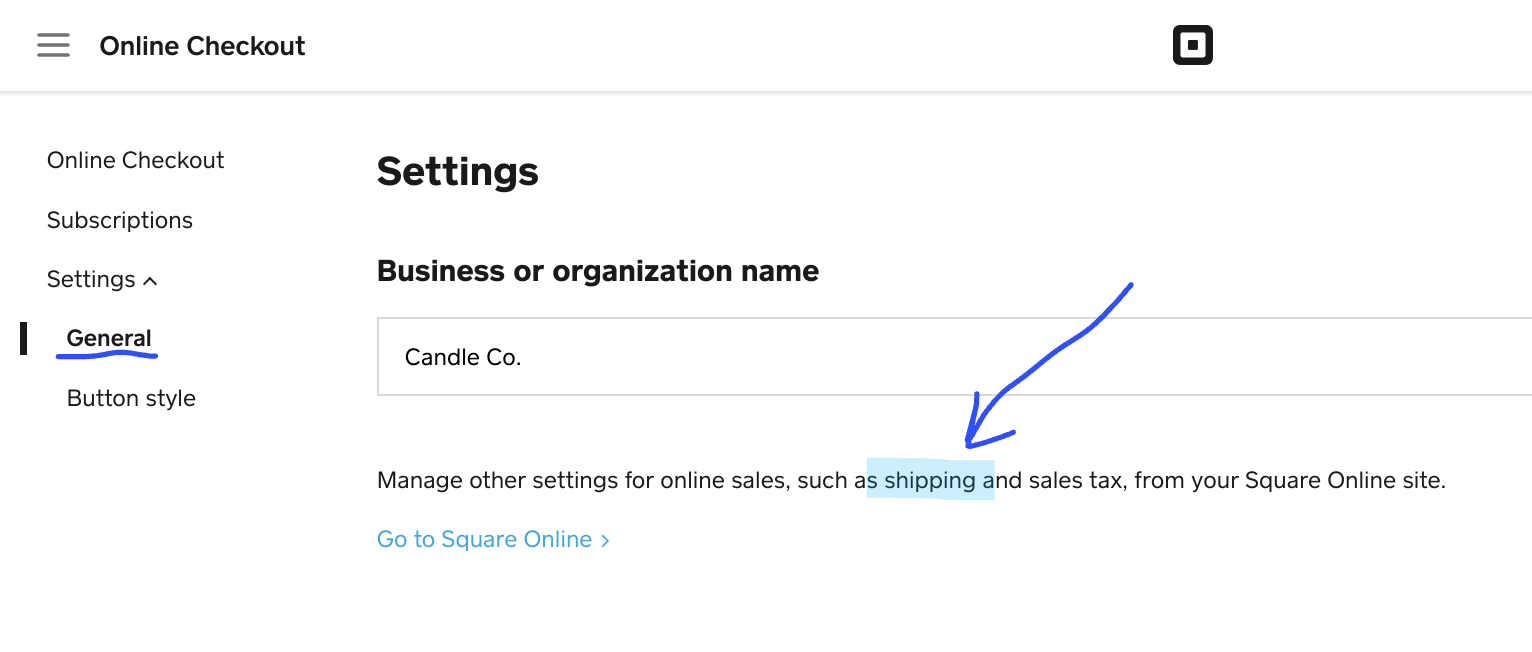The width and height of the screenshot is (1532, 652).
Task: Click the Online Checkout header title
Action: (x=202, y=46)
